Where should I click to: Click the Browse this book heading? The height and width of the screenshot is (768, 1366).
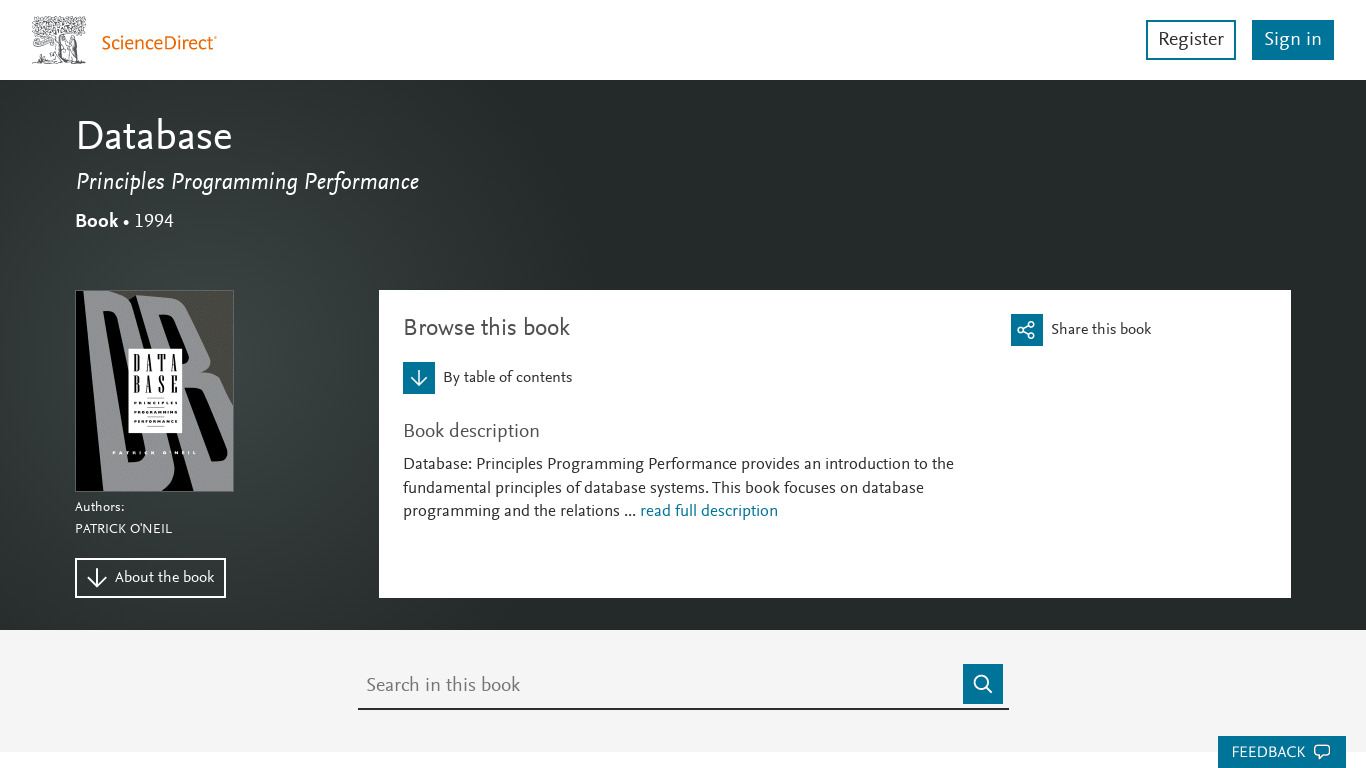pos(486,328)
